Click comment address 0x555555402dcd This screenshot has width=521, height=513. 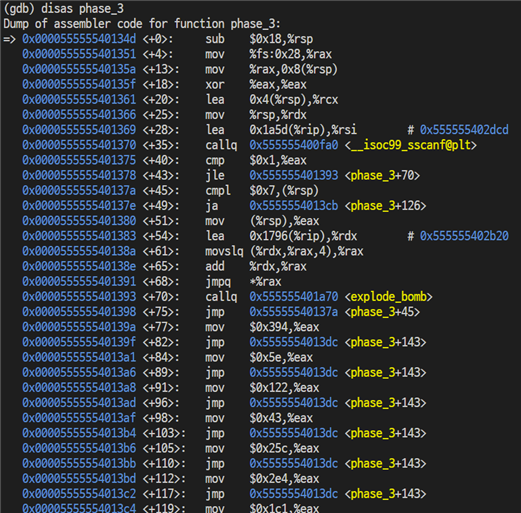(464, 130)
